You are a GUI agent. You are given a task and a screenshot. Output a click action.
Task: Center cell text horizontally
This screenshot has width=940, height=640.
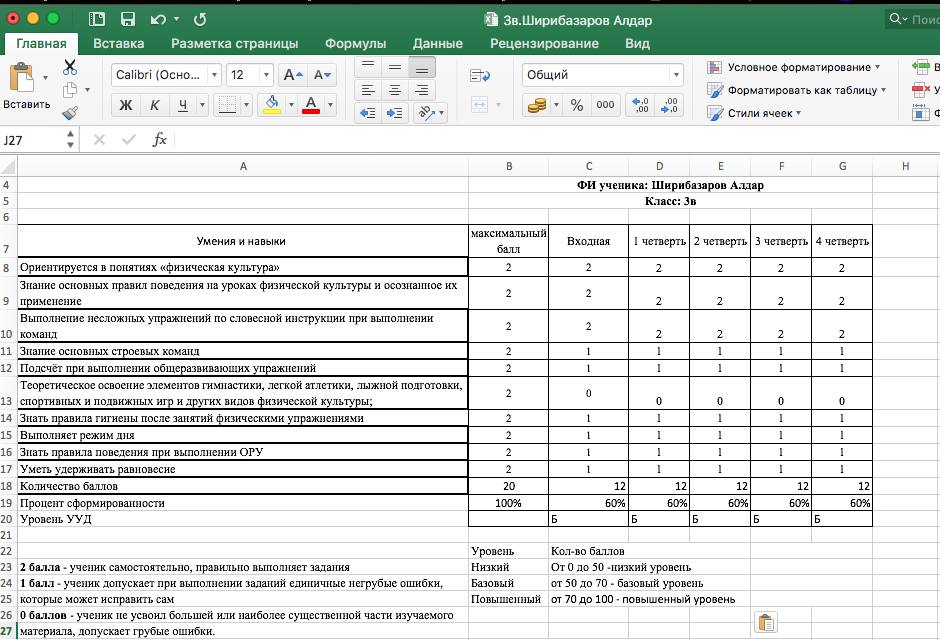pos(394,90)
